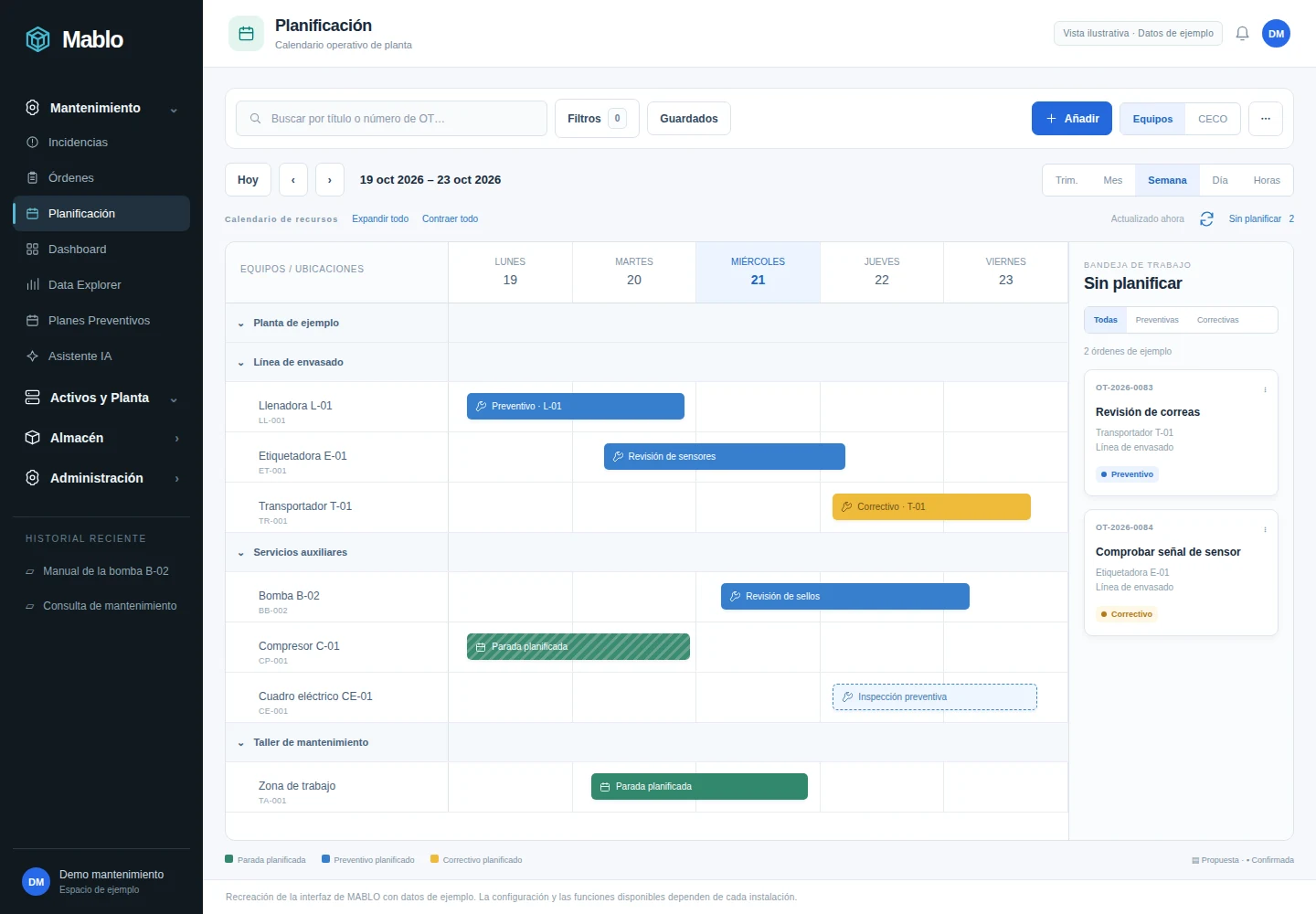Go to the next week arrow
The image size is (1316, 914).
(330, 180)
